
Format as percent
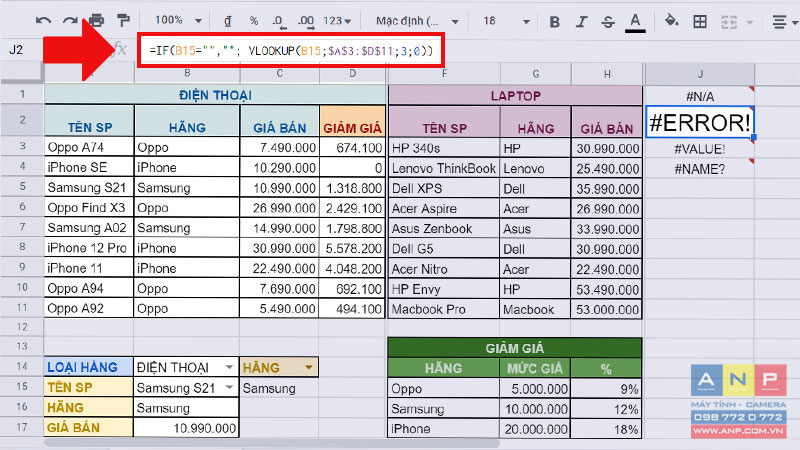point(254,21)
